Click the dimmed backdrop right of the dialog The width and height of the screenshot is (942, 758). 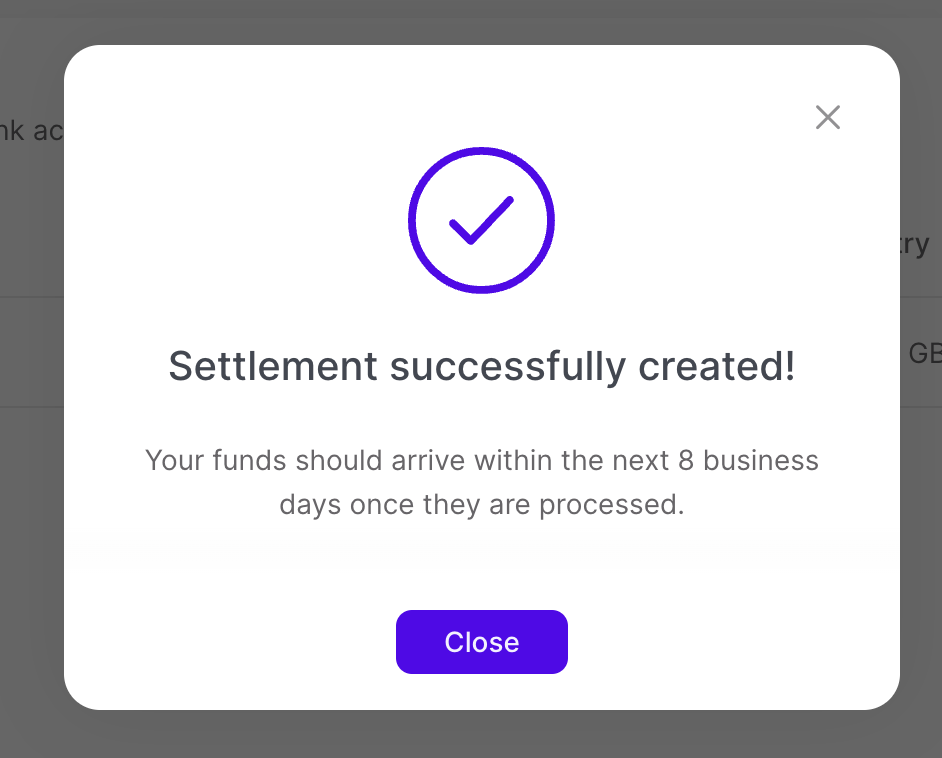pos(921,550)
